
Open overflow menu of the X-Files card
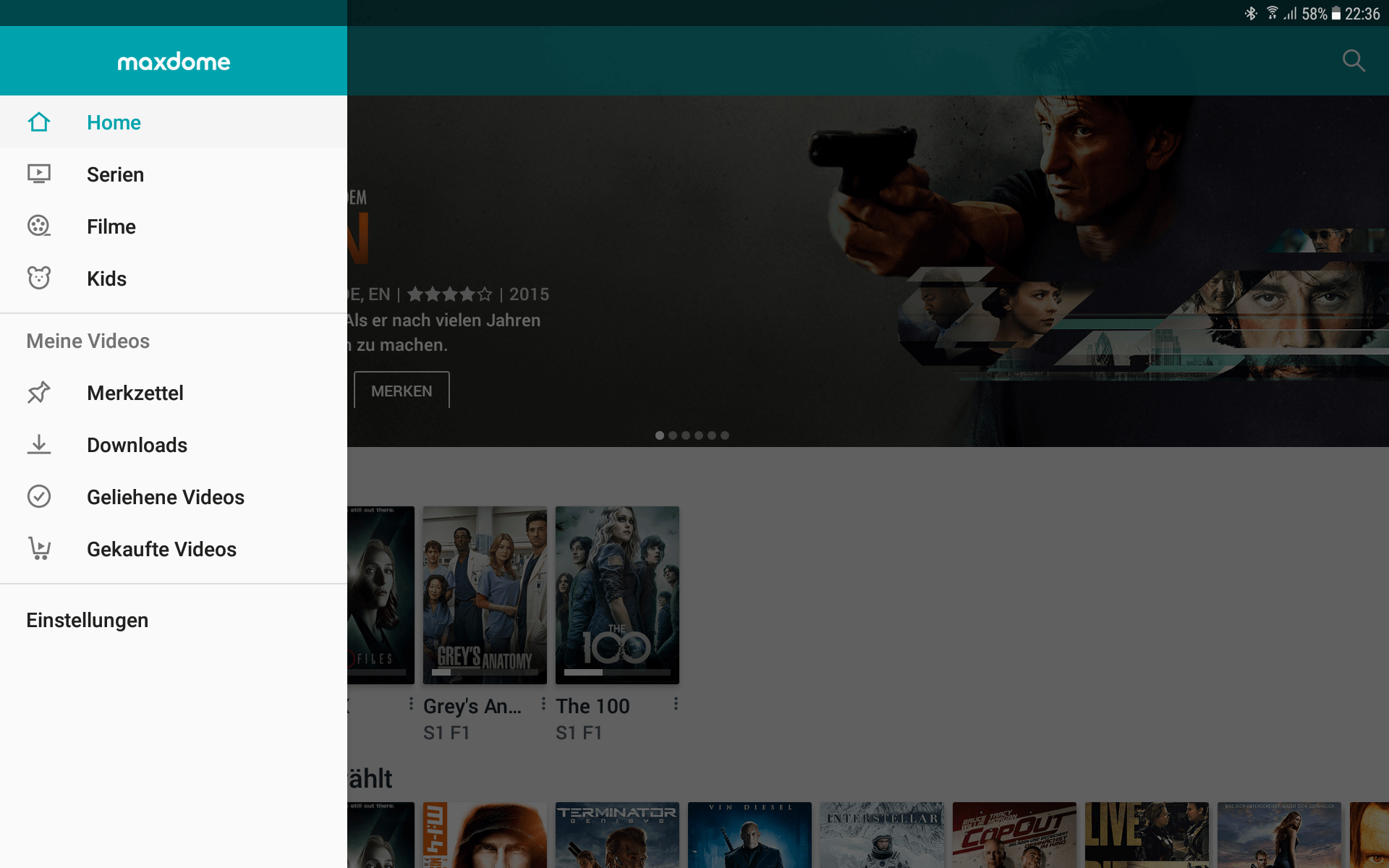(411, 704)
